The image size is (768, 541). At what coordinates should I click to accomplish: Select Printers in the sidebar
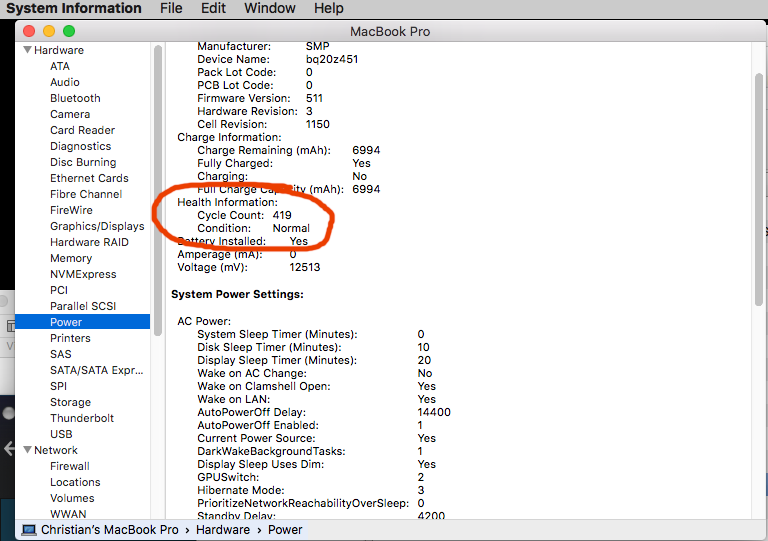point(70,338)
